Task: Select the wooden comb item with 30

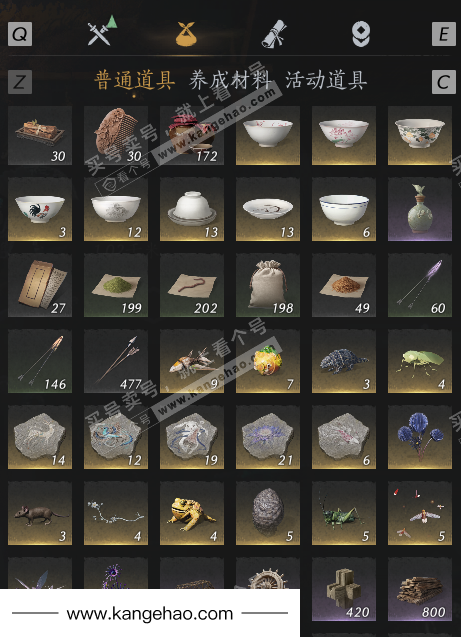Action: 116,135
